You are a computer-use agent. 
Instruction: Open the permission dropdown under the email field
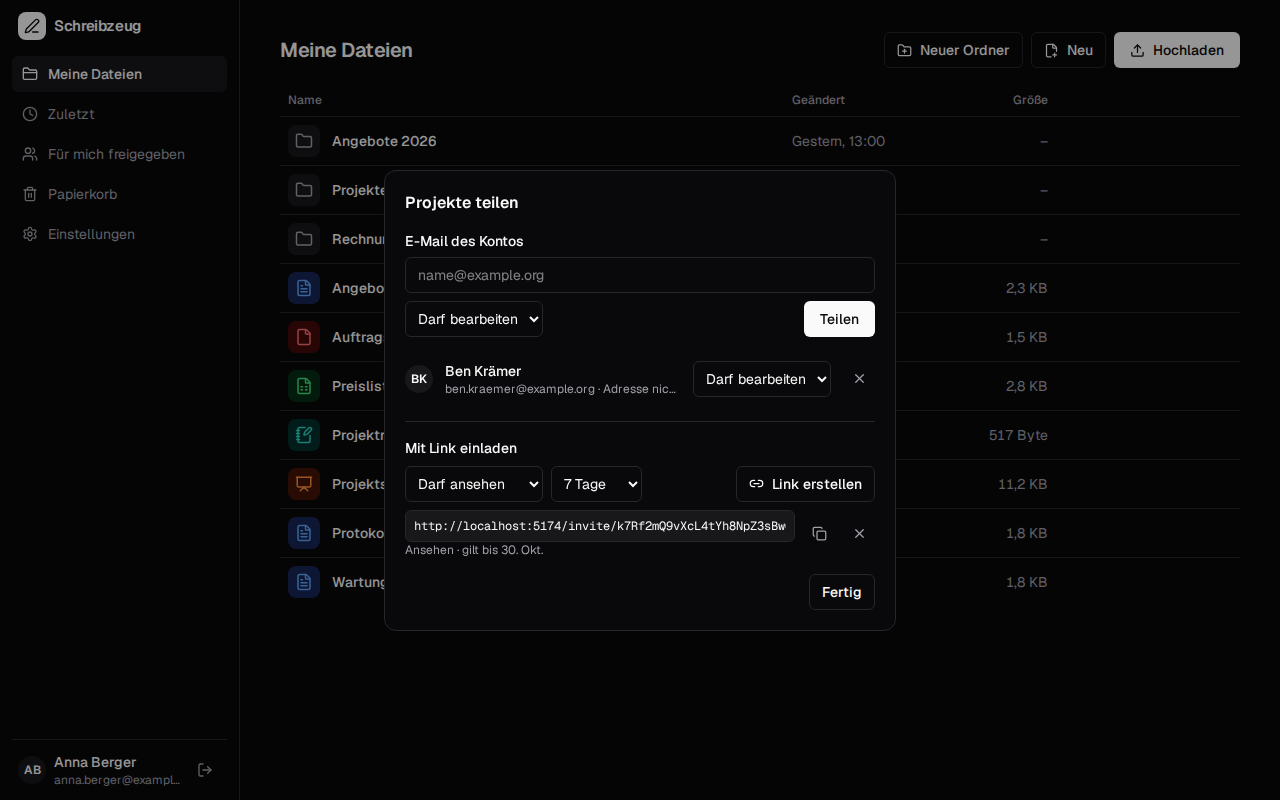click(474, 319)
